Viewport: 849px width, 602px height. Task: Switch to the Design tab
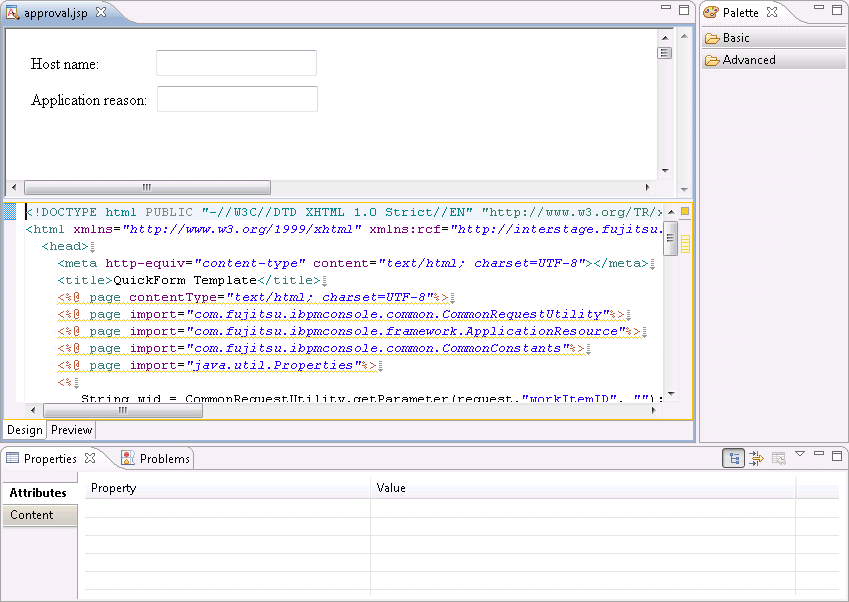(25, 430)
